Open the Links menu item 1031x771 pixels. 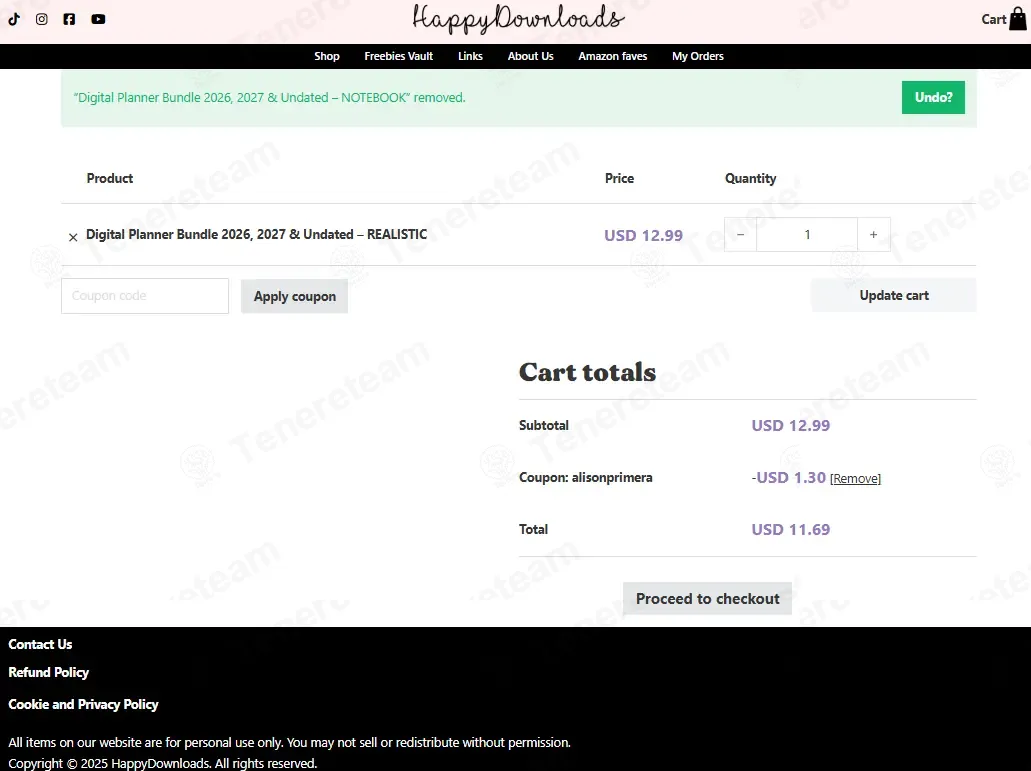pos(470,57)
